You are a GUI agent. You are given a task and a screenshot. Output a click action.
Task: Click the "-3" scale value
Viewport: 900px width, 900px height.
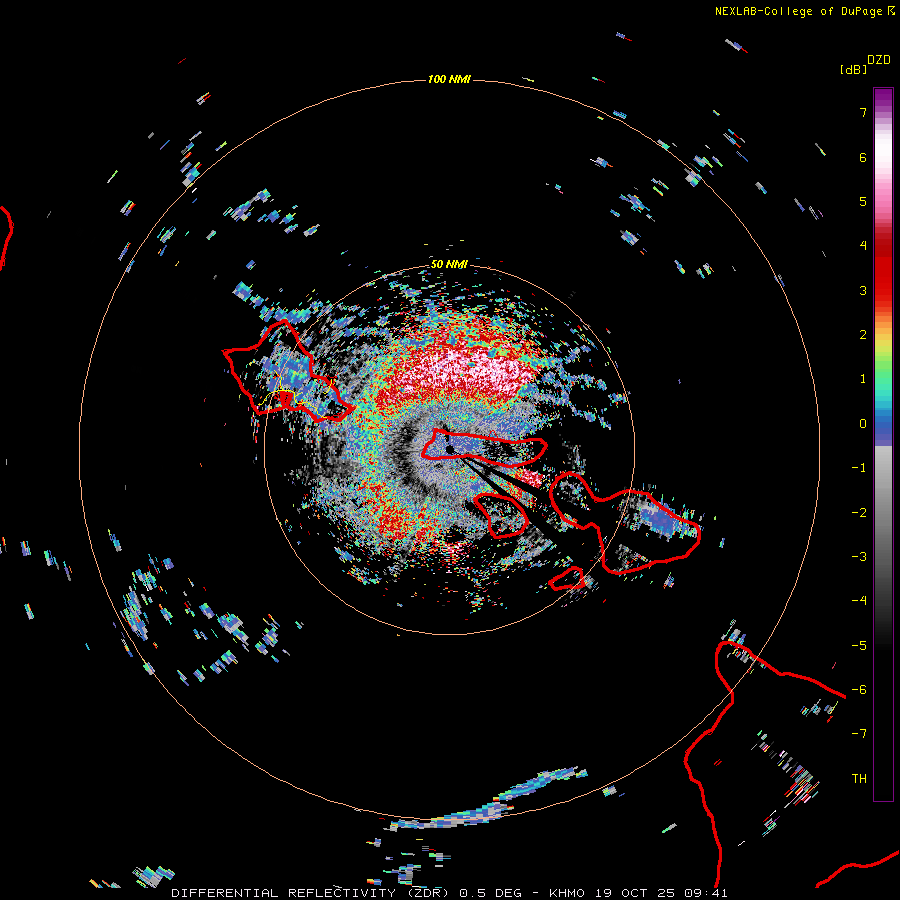[x=859, y=557]
